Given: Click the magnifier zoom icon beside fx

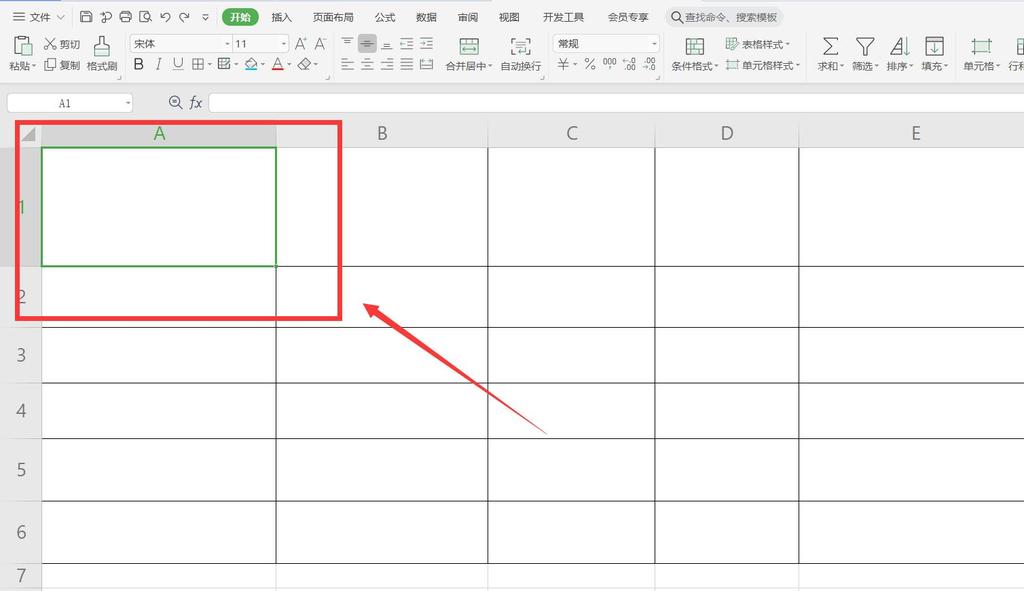Looking at the screenshot, I should pyautogui.click(x=175, y=103).
